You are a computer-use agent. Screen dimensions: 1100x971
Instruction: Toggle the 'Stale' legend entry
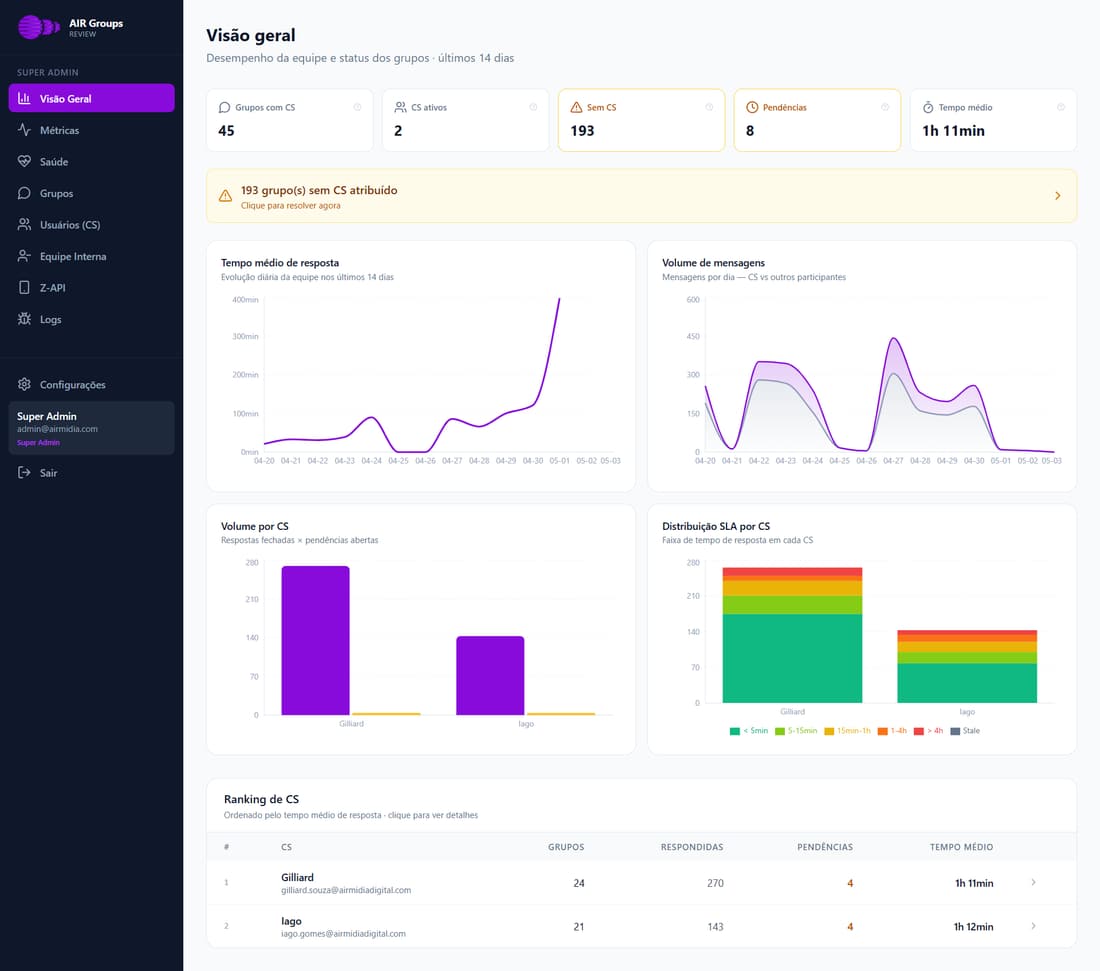tap(965, 731)
